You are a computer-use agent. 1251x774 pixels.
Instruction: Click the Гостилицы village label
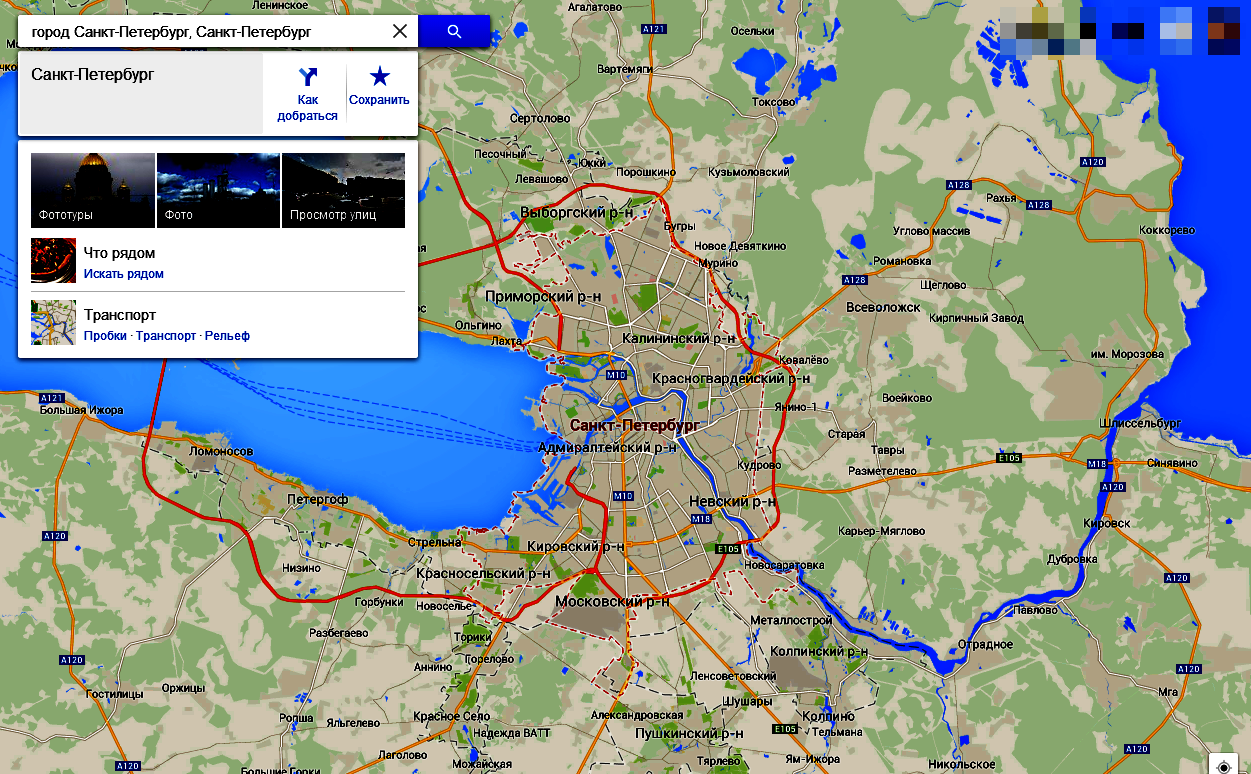[x=116, y=692]
